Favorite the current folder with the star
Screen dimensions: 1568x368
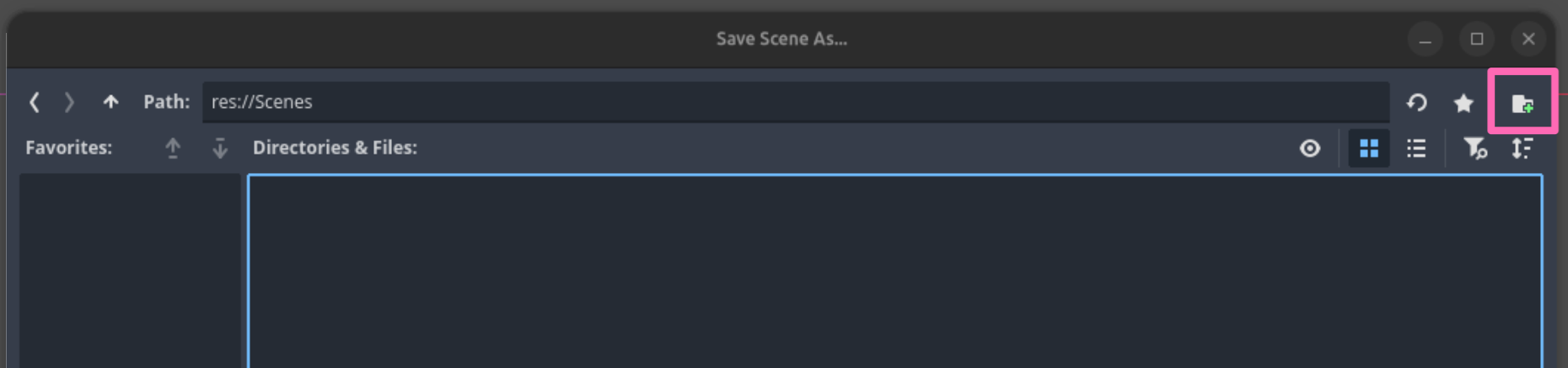[1463, 103]
